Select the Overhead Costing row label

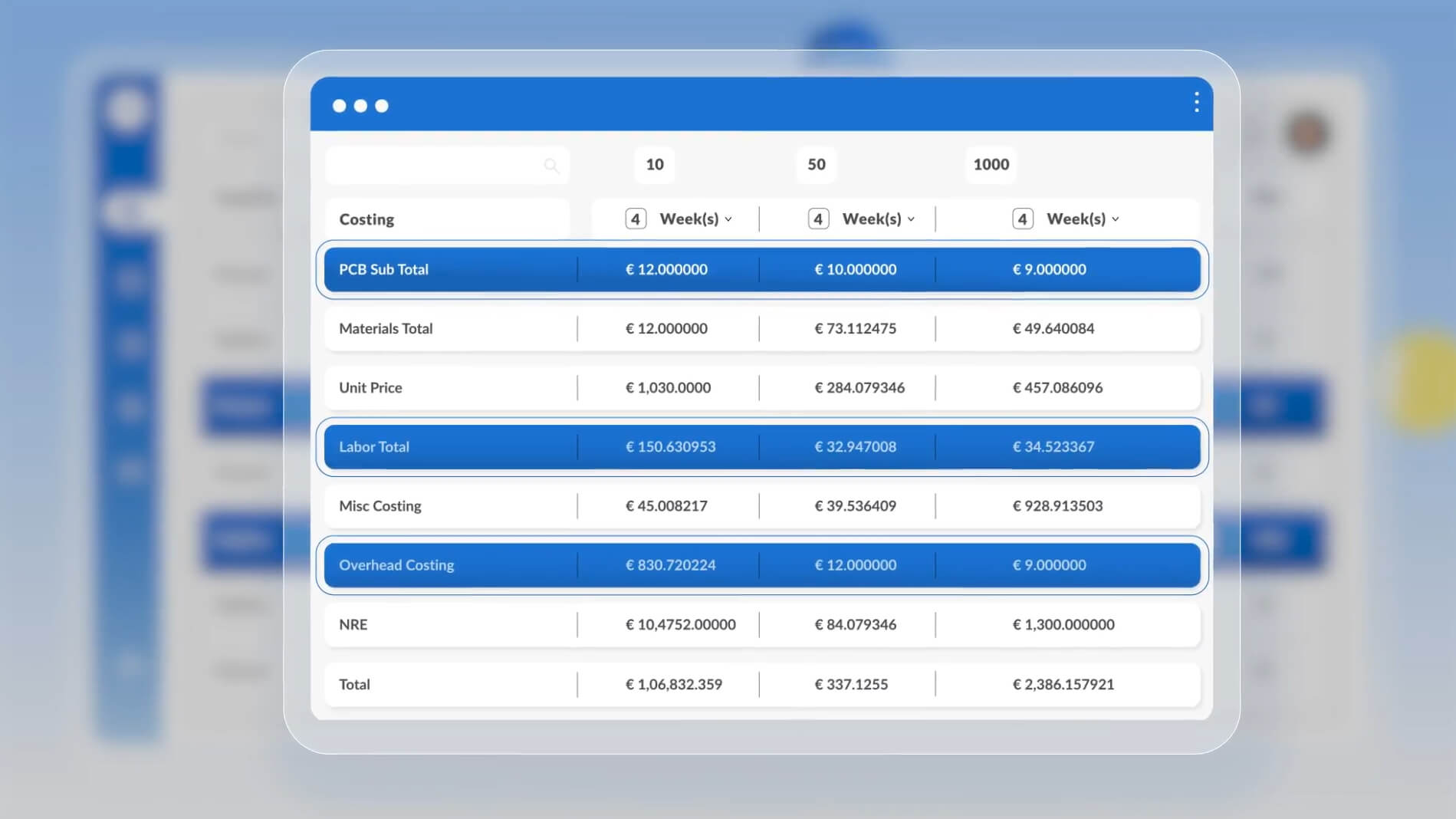pos(396,565)
